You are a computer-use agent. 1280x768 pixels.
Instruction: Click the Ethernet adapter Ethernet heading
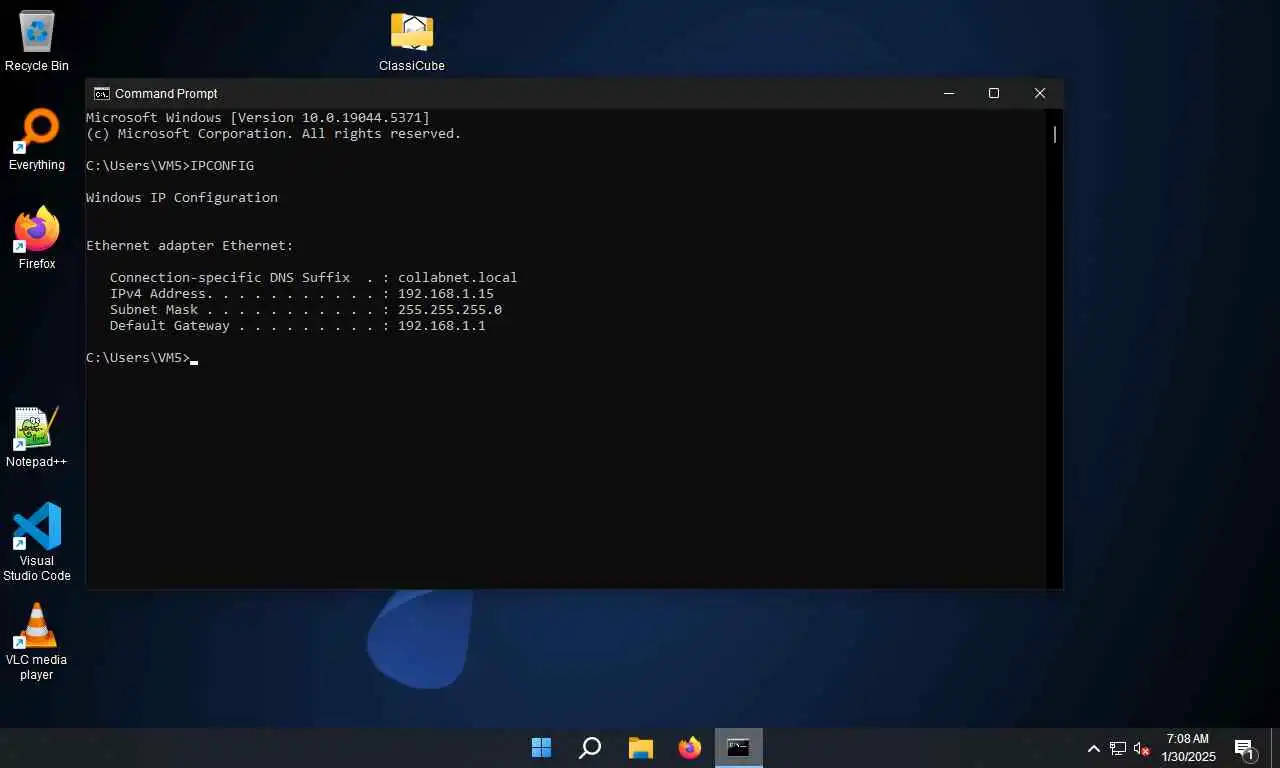coord(190,246)
